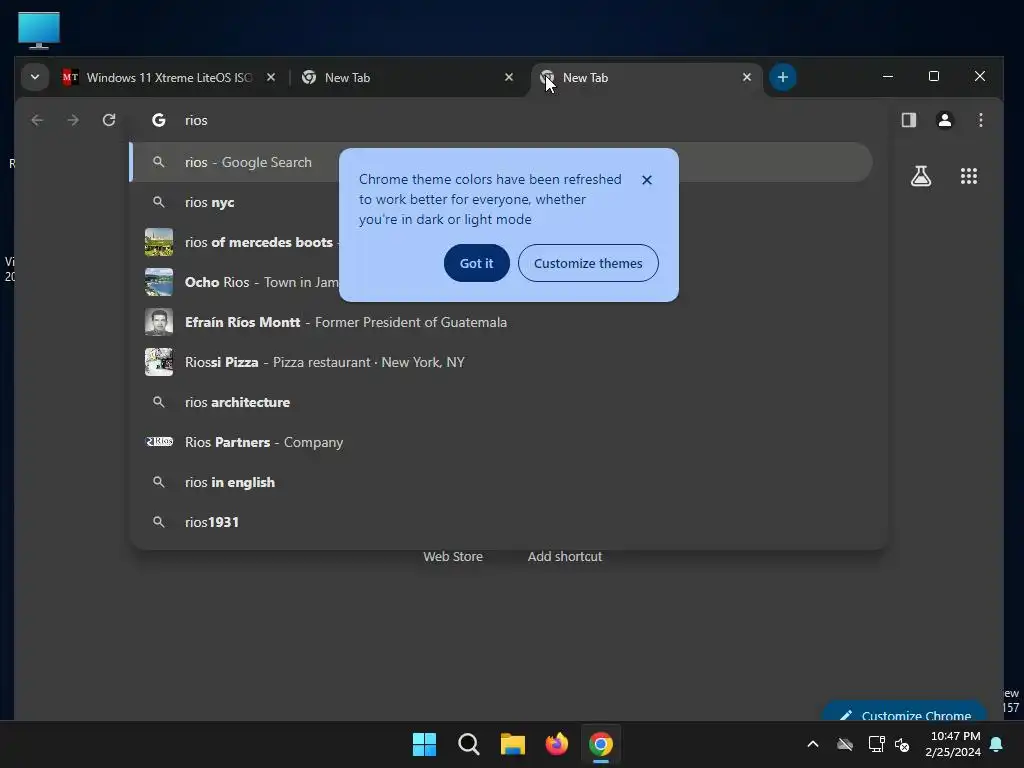Click the Efraín Ríos Montt portrait thumbnail
Image resolution: width=1024 pixels, height=768 pixels.
pos(159,322)
